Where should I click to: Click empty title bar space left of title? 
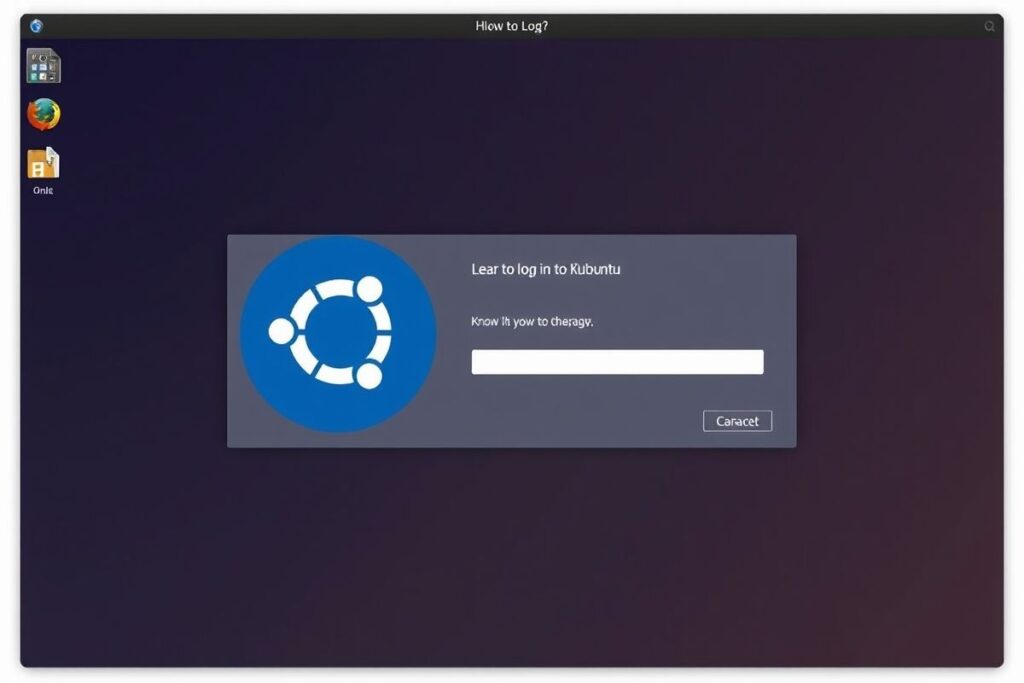[250, 26]
